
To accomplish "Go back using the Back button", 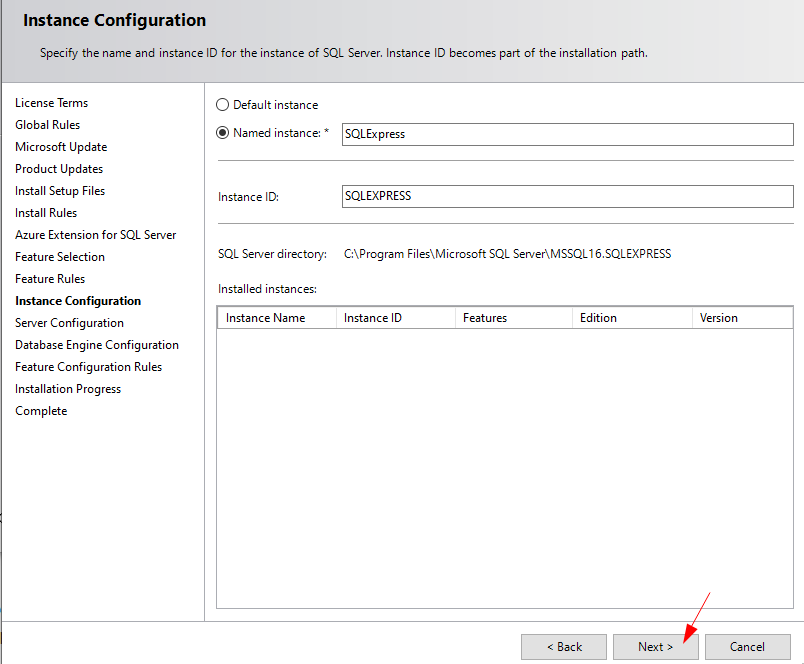I will (563, 647).
